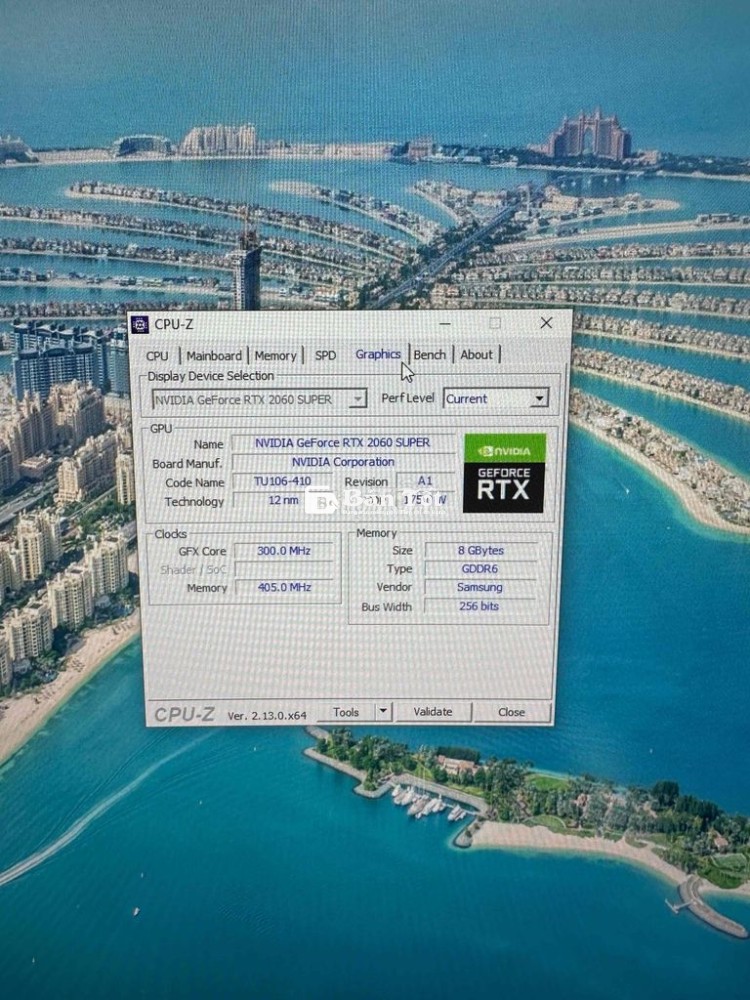This screenshot has width=750, height=1000.
Task: Click the 'NVIDIA Corporation' board manufacturer value
Action: [x=343, y=462]
